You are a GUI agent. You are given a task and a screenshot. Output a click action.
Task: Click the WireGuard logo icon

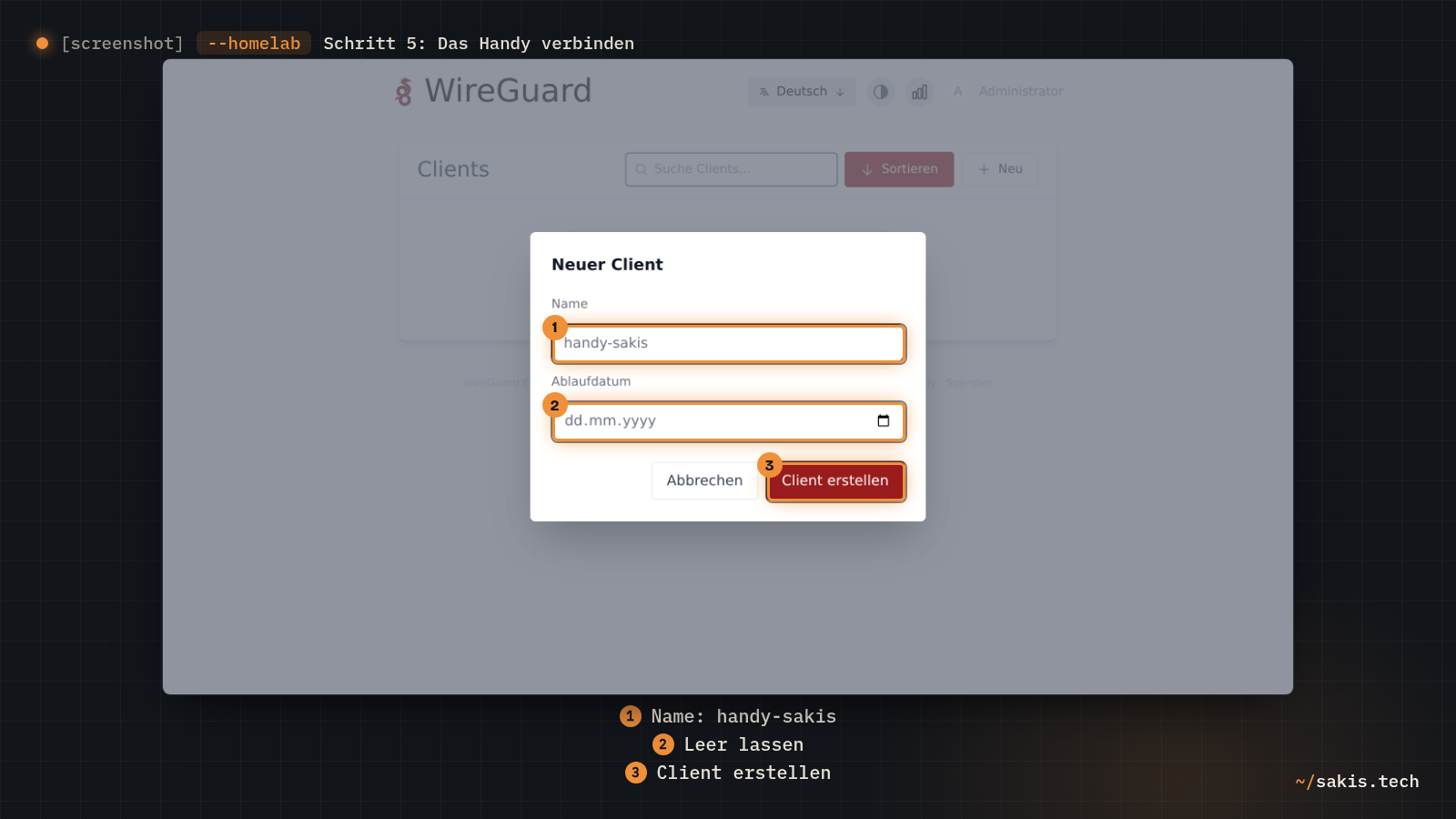[x=404, y=92]
